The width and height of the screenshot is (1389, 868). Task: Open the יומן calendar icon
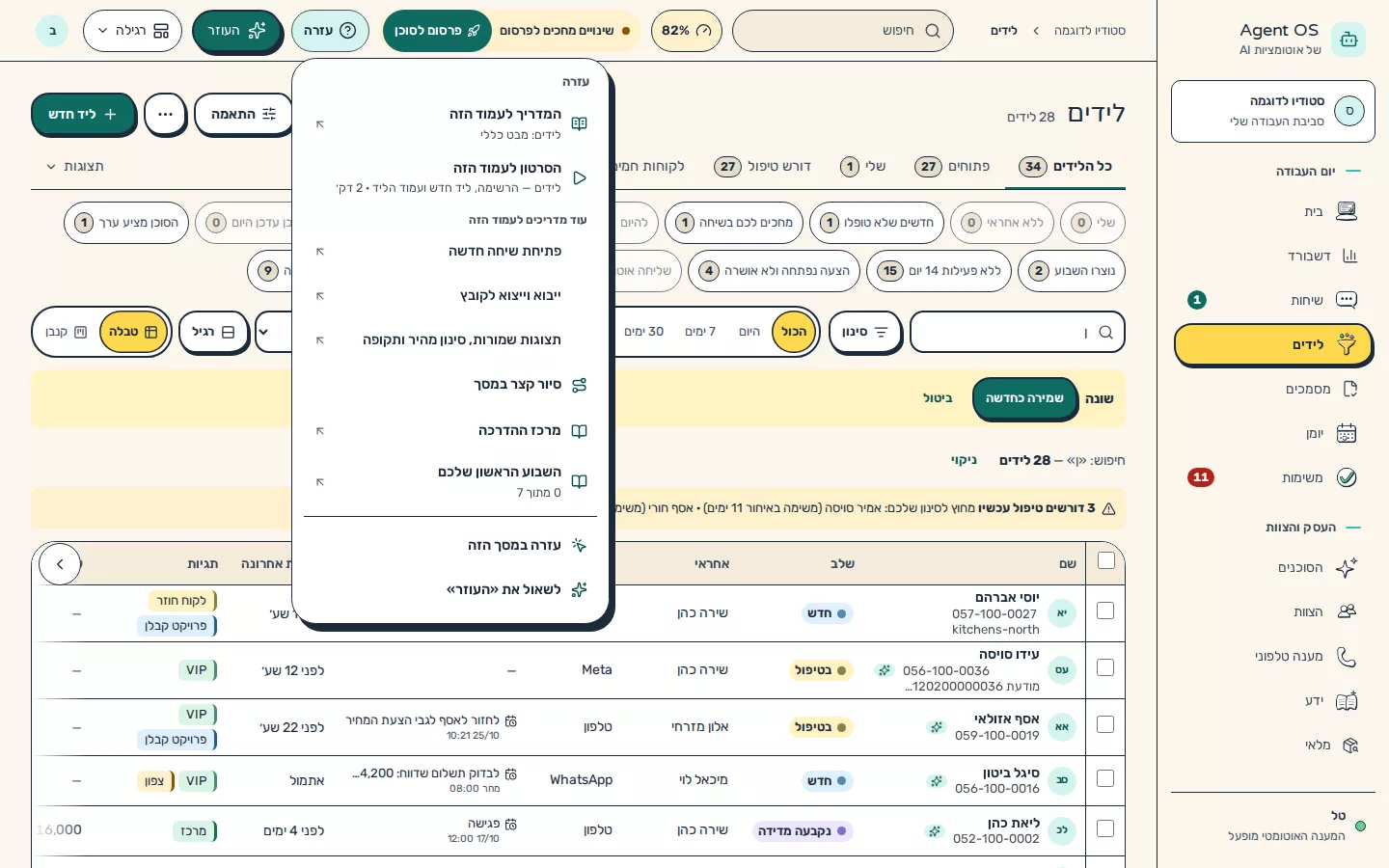click(1347, 433)
